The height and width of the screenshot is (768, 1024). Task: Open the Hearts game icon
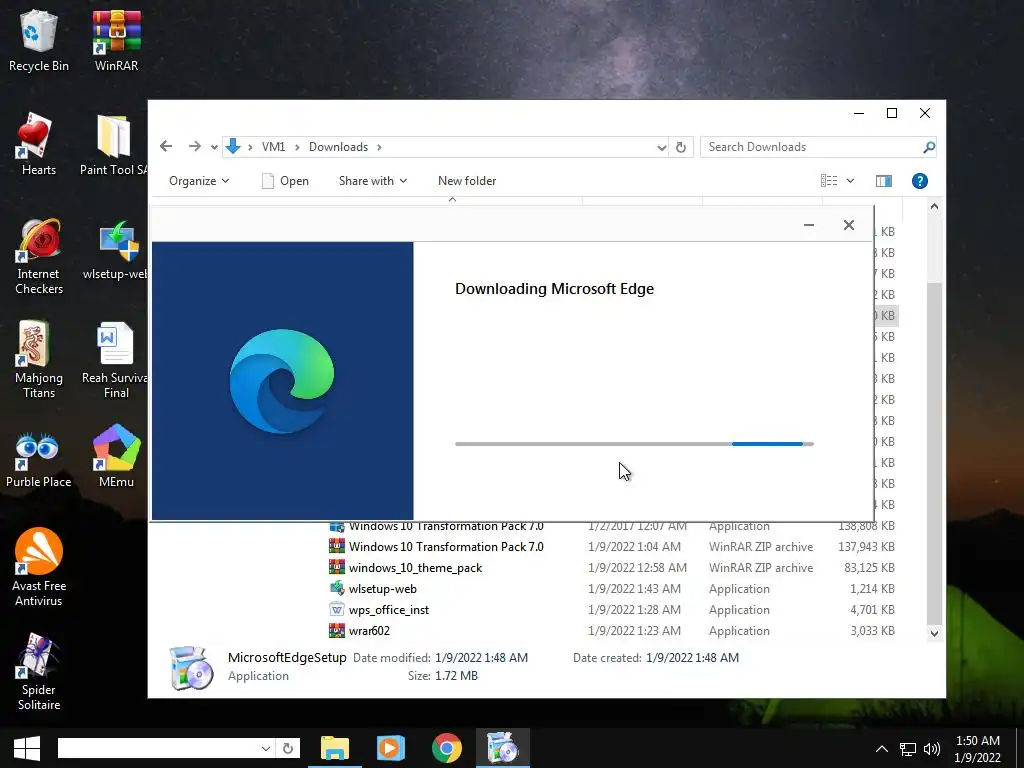coord(39,144)
